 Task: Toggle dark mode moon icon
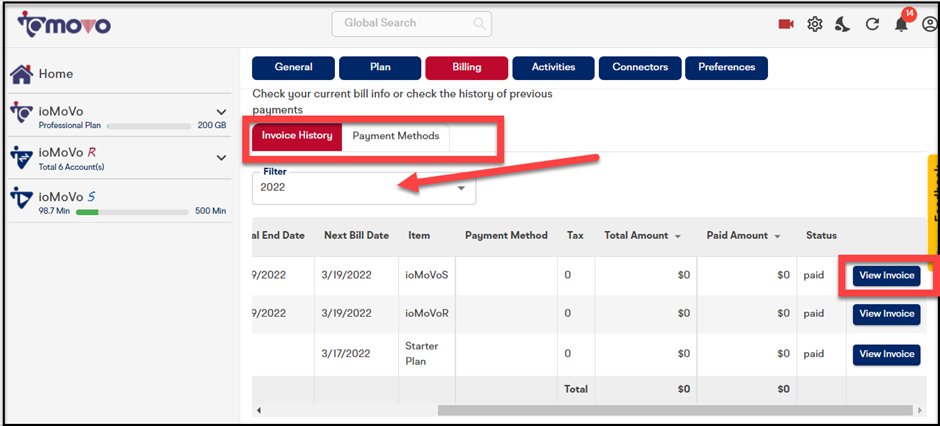[843, 24]
